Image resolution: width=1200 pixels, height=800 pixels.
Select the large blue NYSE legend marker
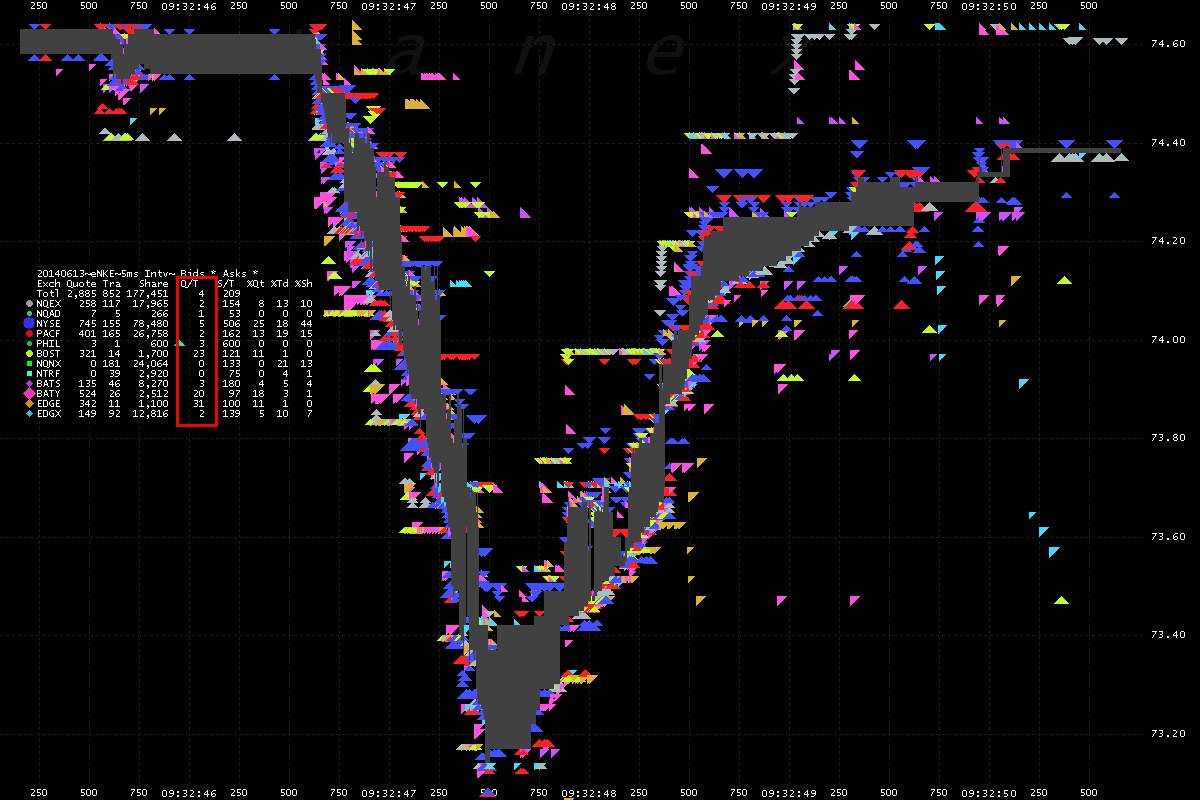pos(28,323)
